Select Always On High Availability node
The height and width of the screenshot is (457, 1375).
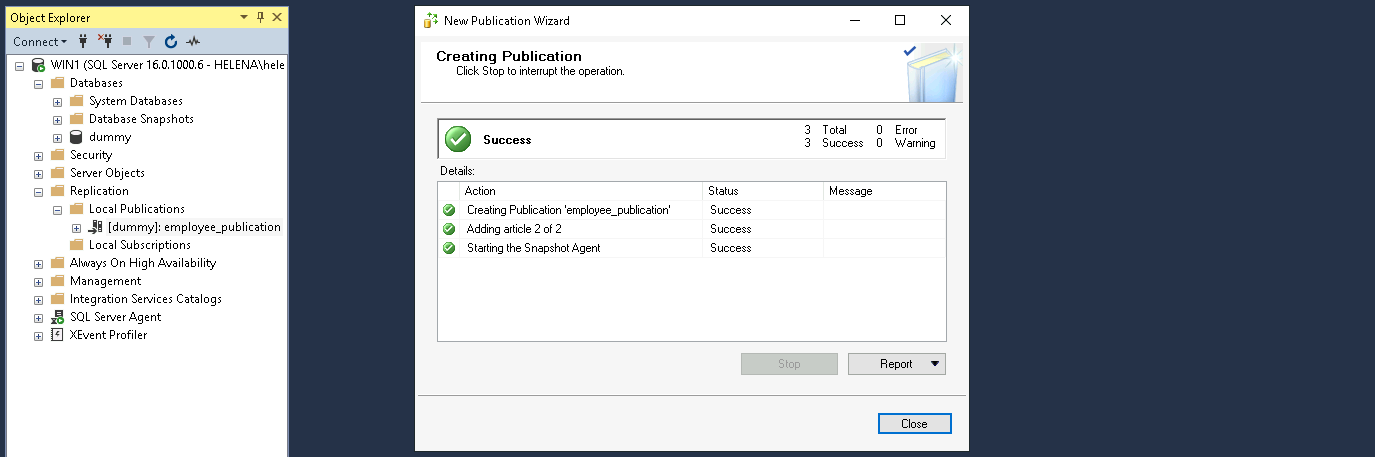142,263
